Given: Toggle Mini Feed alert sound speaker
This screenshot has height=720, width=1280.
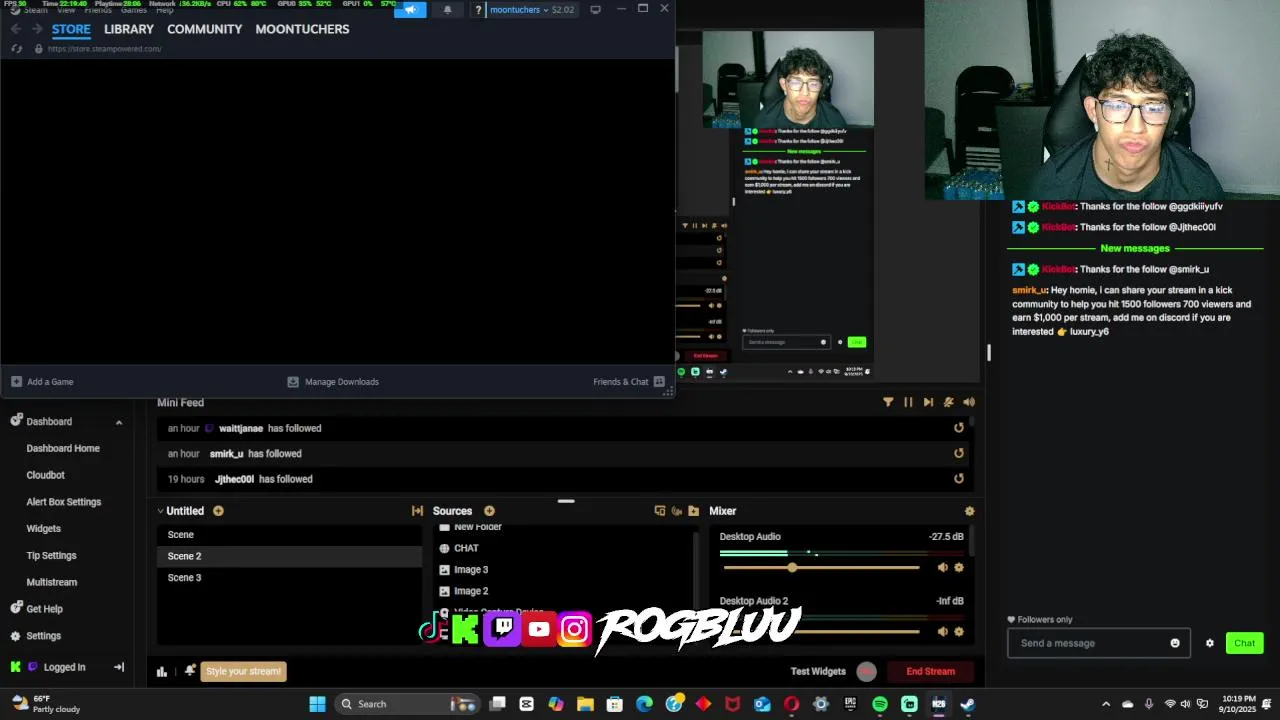Looking at the screenshot, I should point(968,402).
